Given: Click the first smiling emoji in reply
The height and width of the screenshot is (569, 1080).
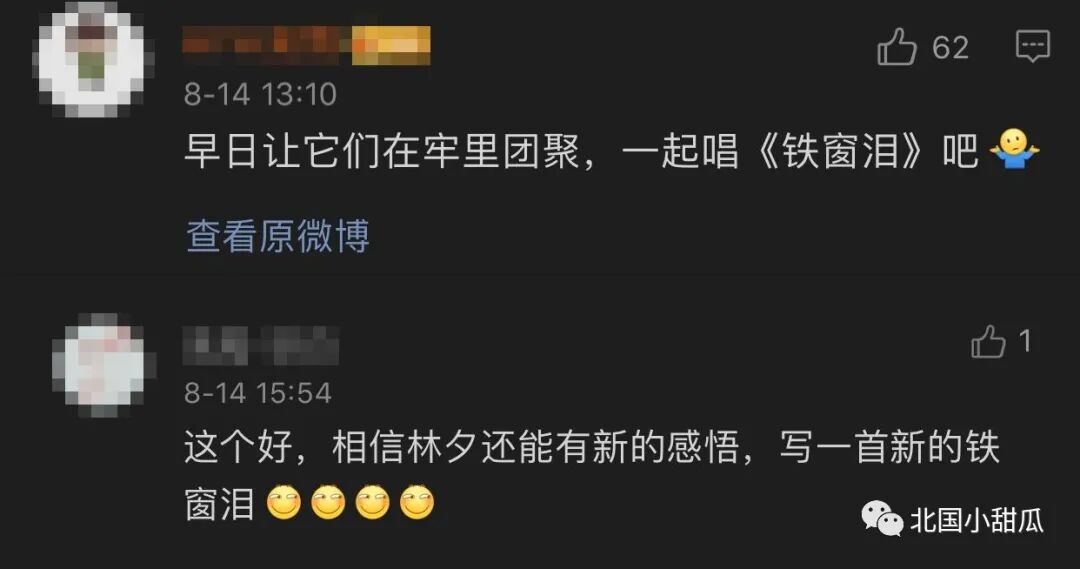Looking at the screenshot, I should click(x=283, y=502).
